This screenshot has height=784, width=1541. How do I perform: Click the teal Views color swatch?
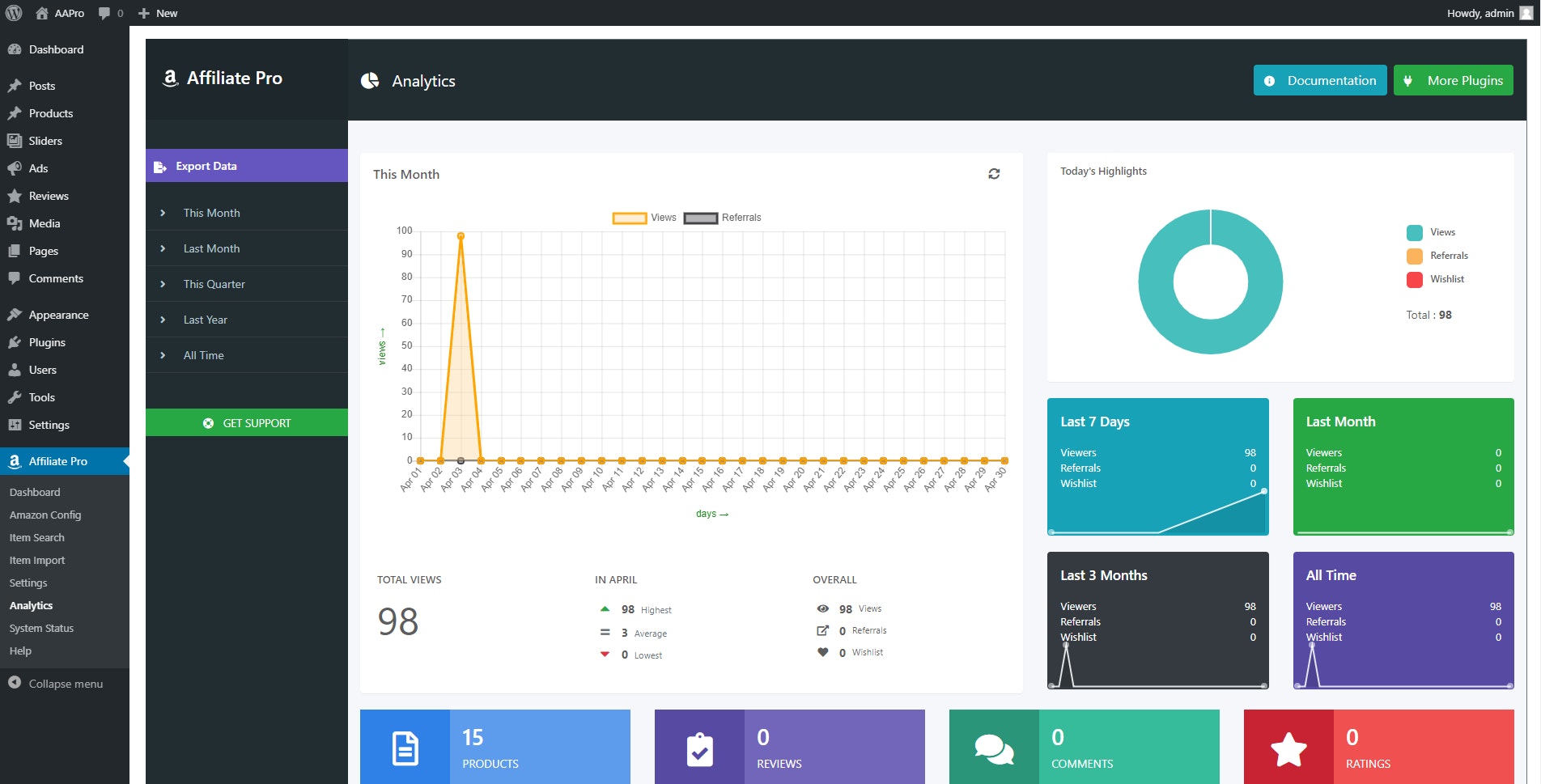(1415, 232)
